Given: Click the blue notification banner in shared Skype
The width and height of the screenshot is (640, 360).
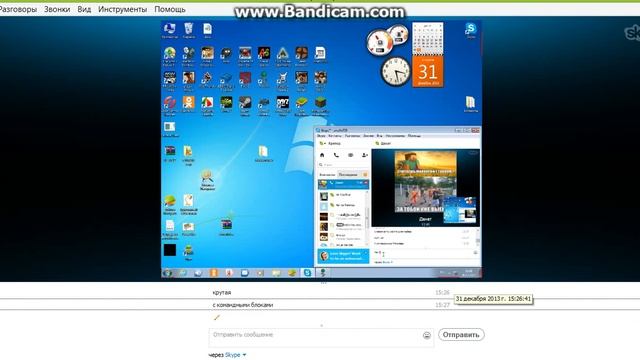Looking at the screenshot, I should click(343, 256).
